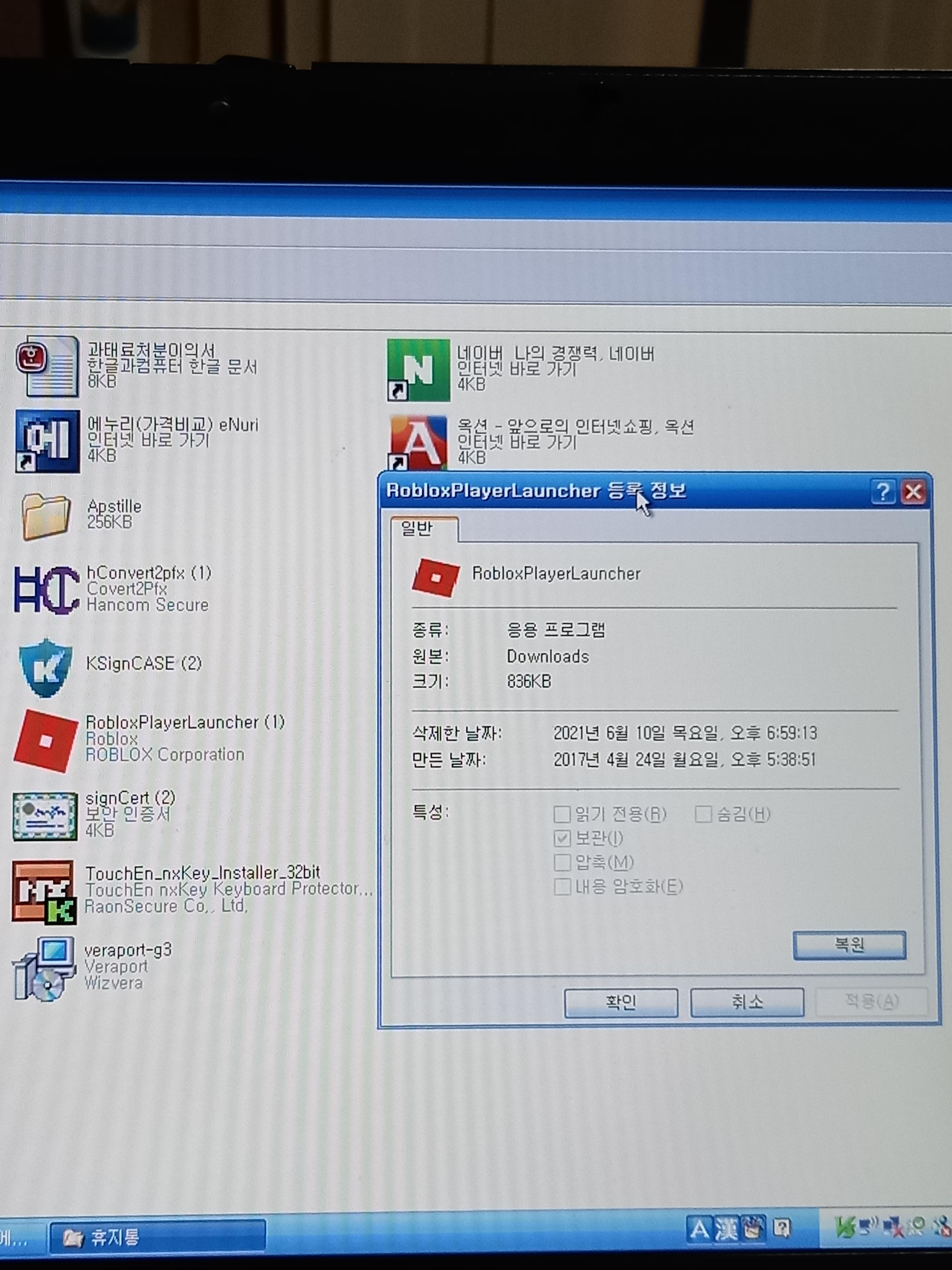The height and width of the screenshot is (1270, 952).
Task: Toggle the 보관(I) checkbox
Action: click(x=562, y=838)
